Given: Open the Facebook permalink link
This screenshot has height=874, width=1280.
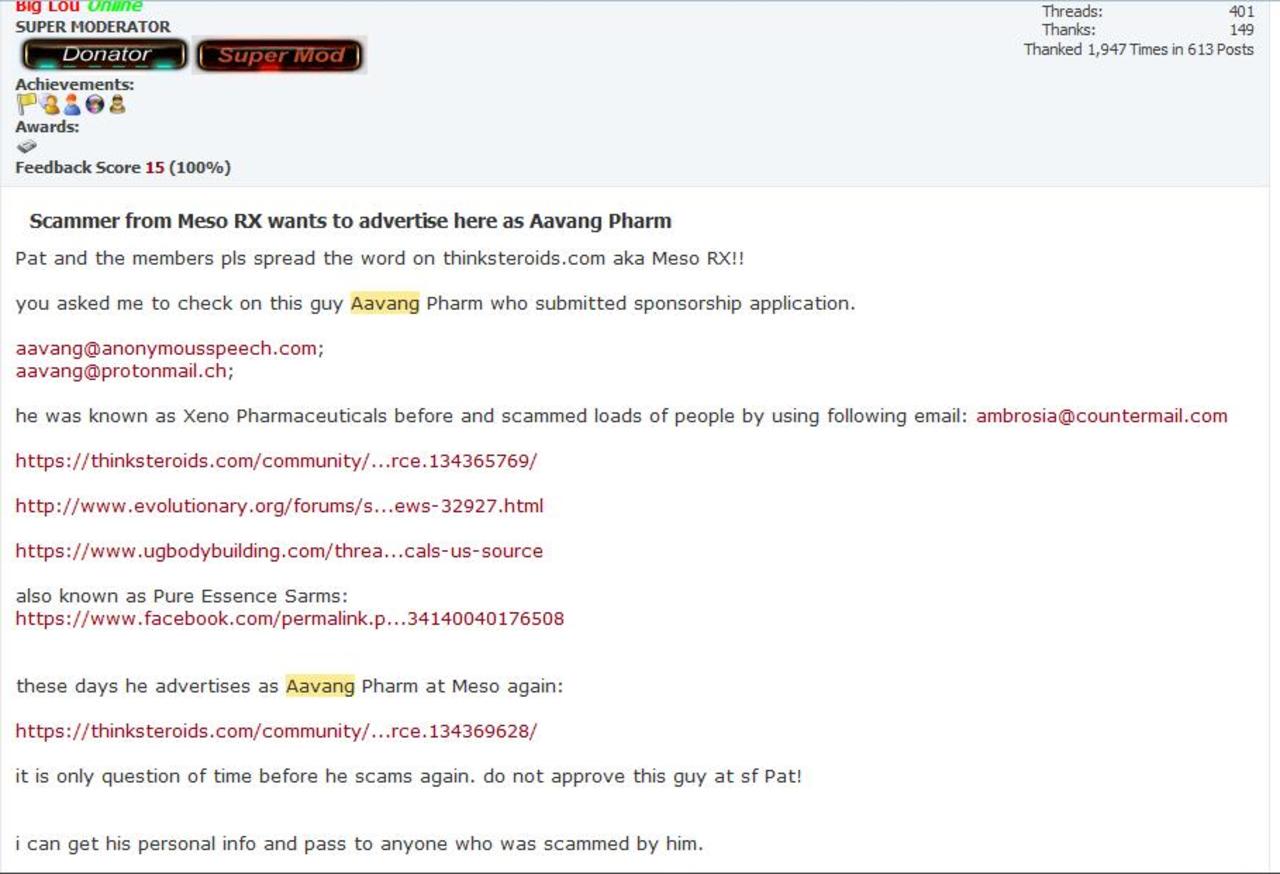Looking at the screenshot, I should (289, 619).
